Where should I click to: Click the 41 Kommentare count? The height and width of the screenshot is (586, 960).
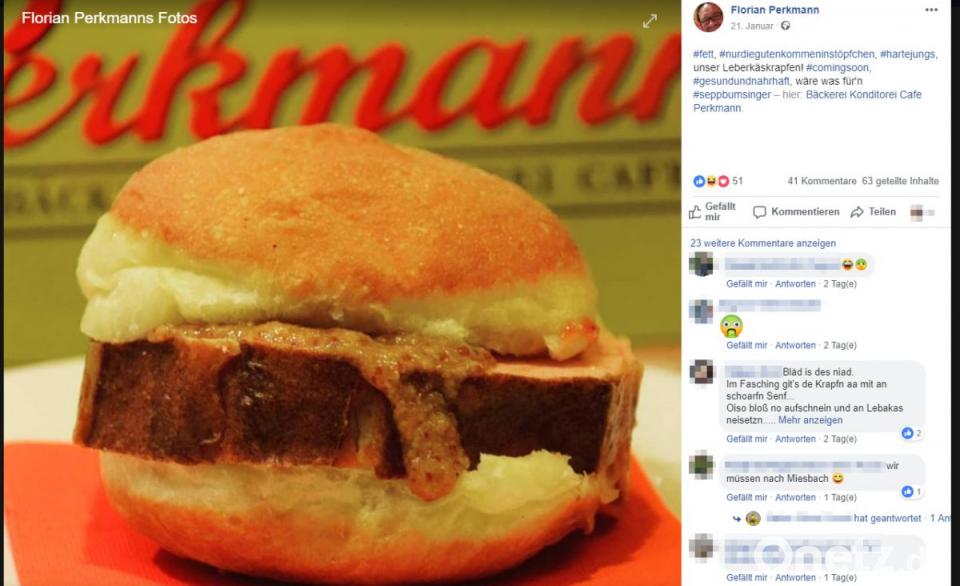click(822, 181)
